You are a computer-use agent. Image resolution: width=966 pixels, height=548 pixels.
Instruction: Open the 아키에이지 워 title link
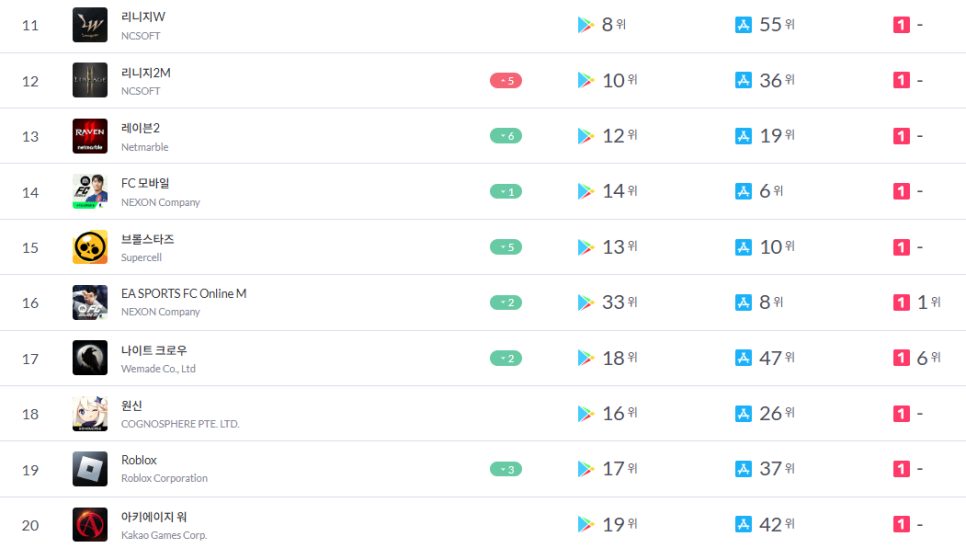coord(154,517)
